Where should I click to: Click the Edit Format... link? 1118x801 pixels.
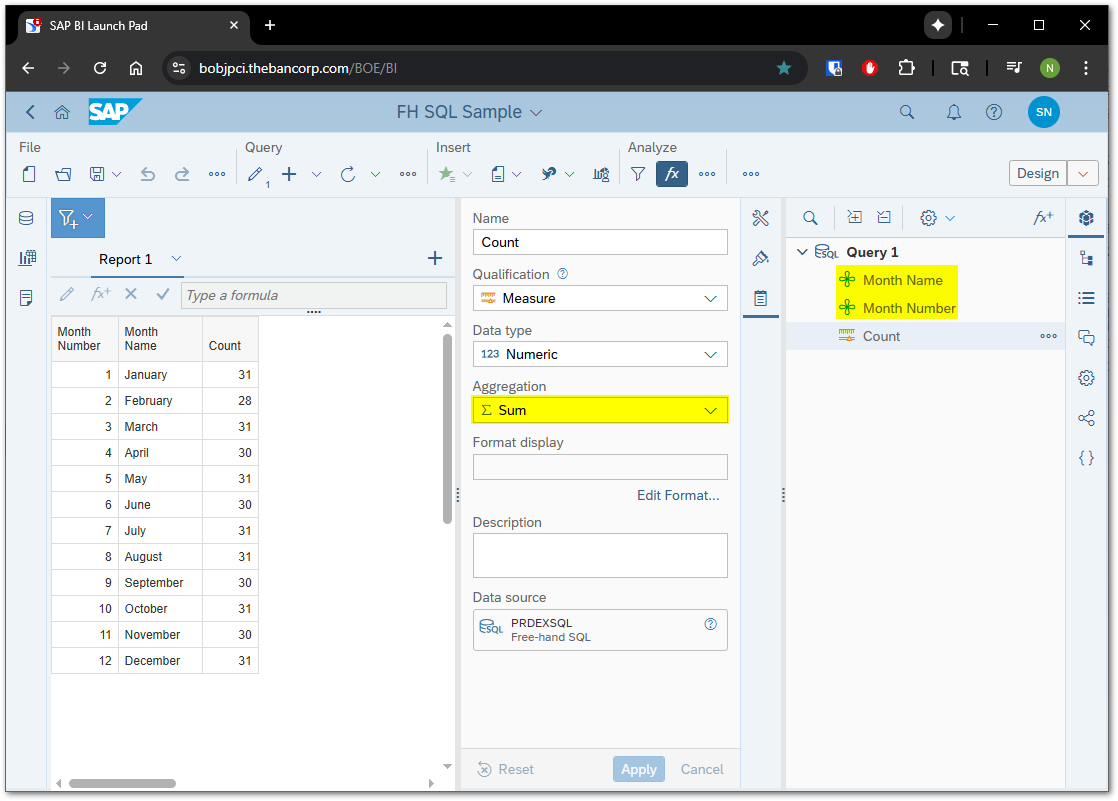point(678,495)
